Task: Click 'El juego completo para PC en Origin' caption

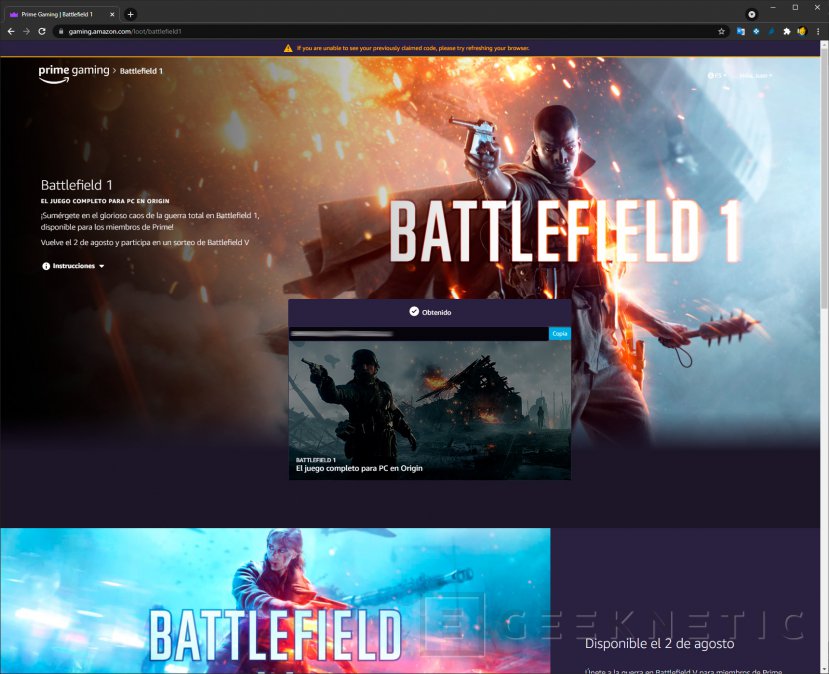Action: (x=359, y=468)
